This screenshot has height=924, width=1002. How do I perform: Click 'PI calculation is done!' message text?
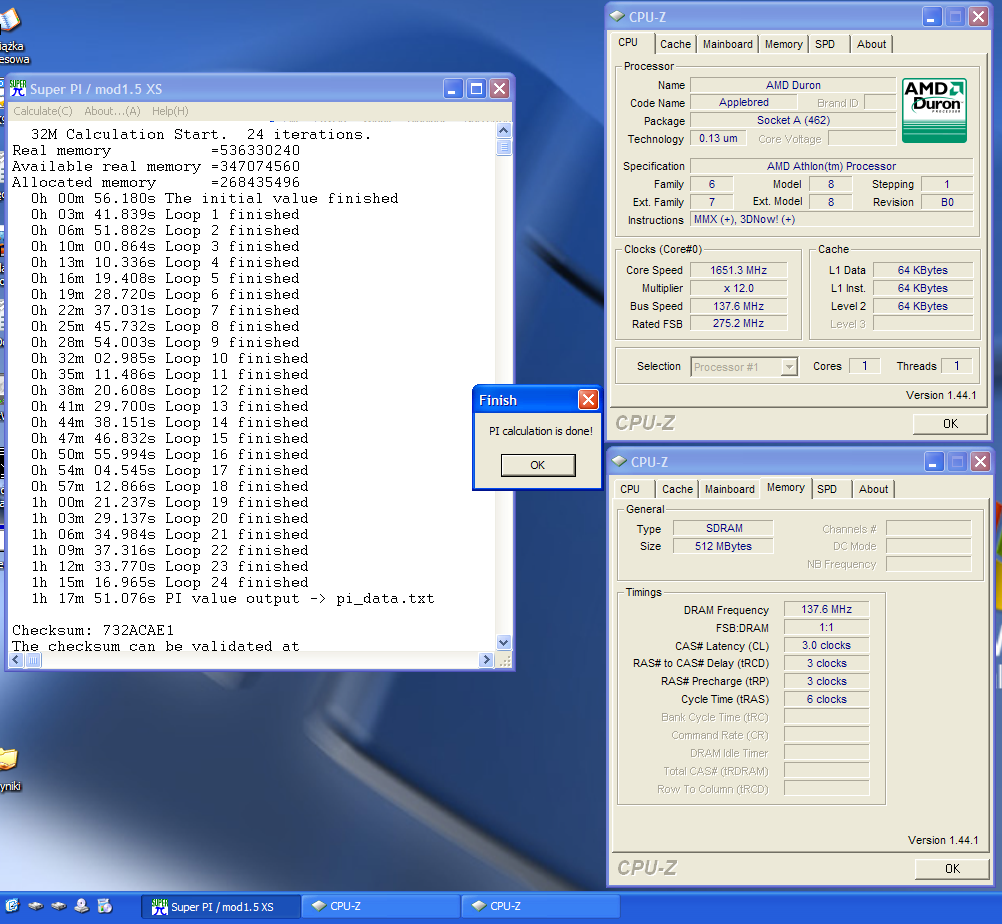[541, 431]
